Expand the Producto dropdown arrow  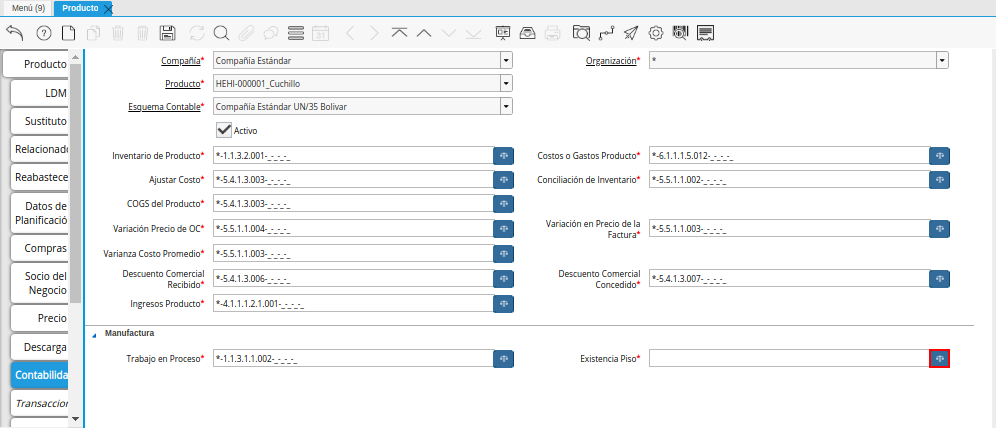[x=506, y=83]
